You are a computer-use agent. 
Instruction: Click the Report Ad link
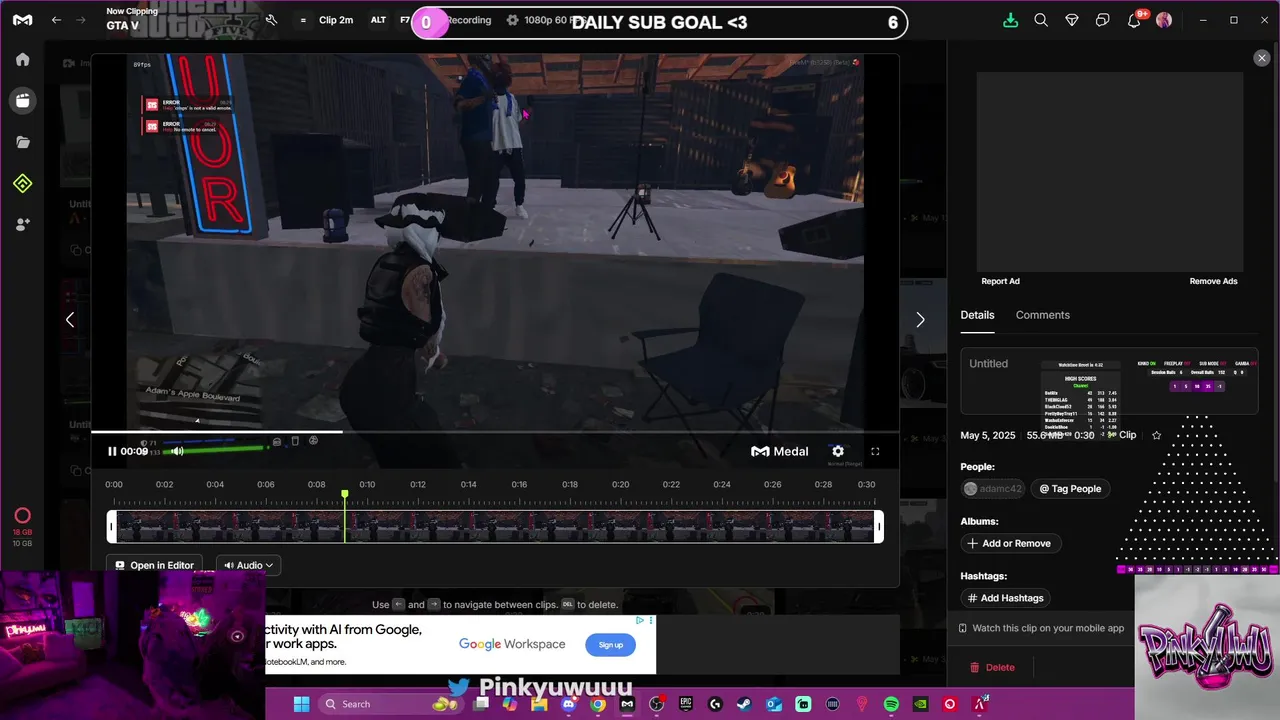(1000, 281)
